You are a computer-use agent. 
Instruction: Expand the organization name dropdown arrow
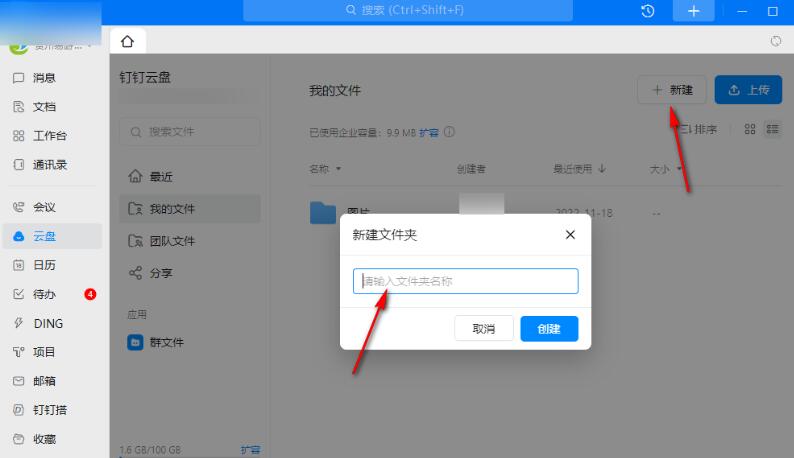(x=90, y=46)
